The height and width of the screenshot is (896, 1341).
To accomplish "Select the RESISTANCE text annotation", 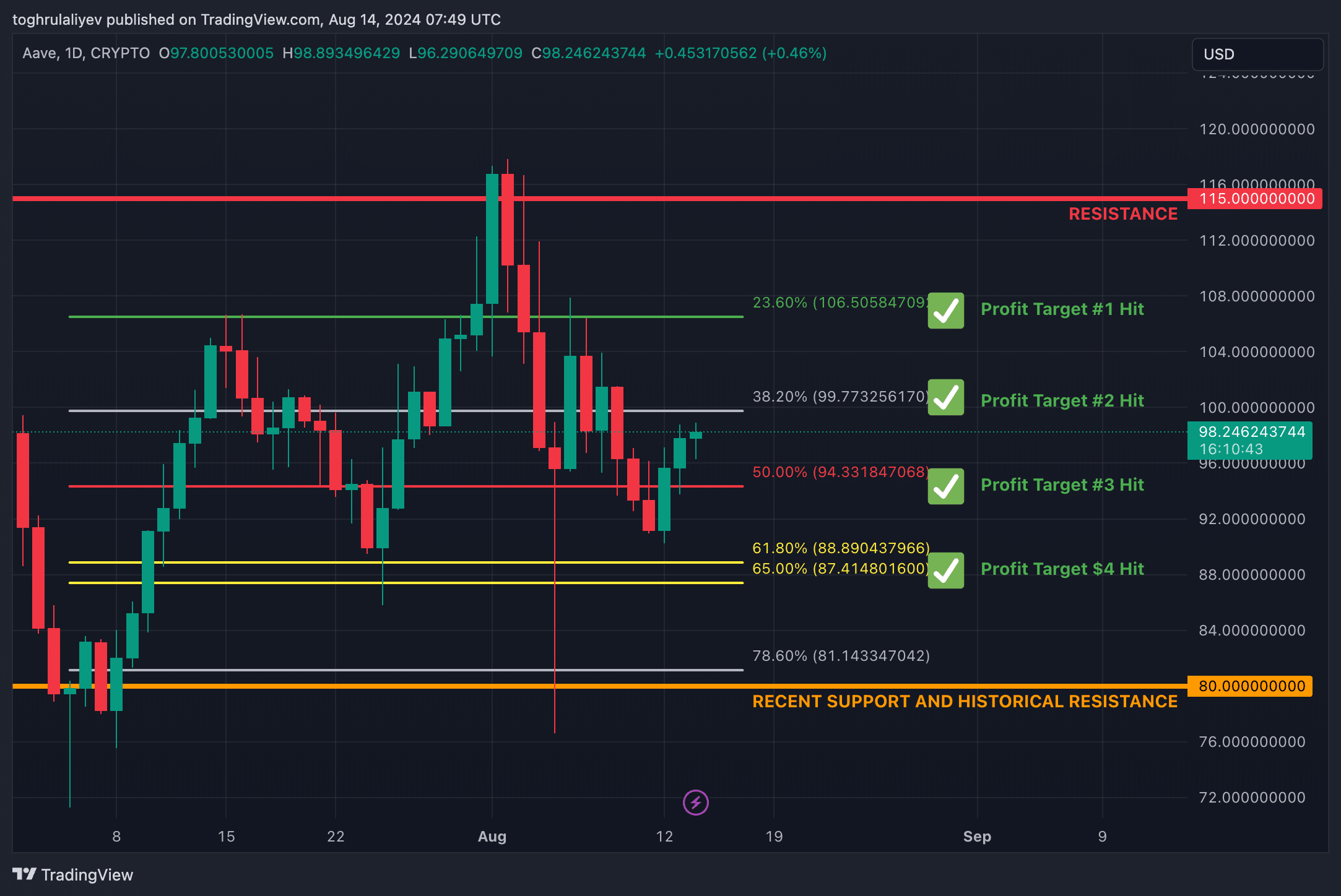I will tap(1123, 214).
